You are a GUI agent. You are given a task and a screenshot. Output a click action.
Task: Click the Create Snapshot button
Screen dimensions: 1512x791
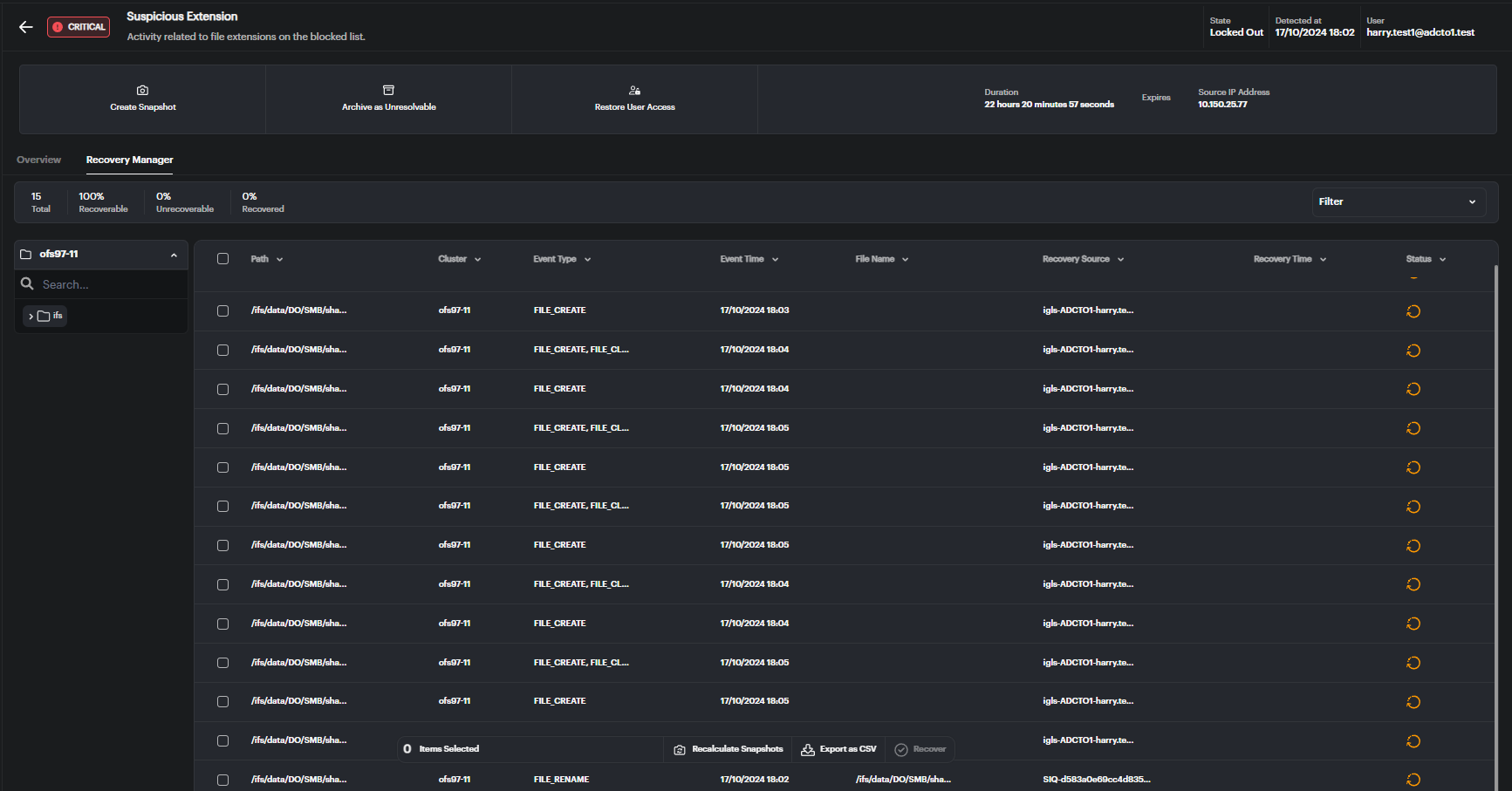[x=143, y=99]
